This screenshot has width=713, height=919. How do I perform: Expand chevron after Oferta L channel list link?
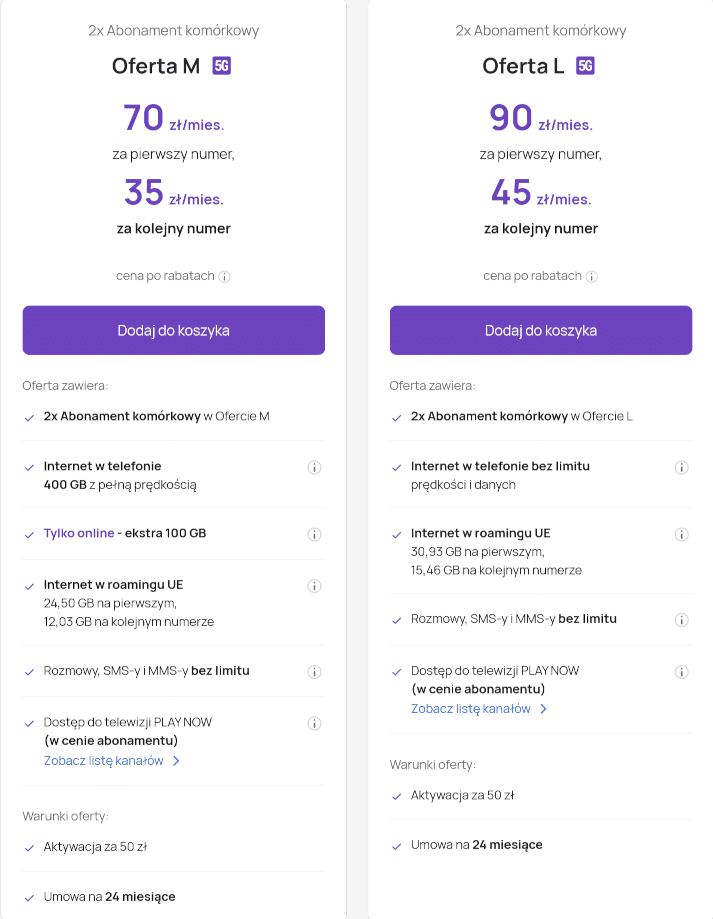click(544, 709)
